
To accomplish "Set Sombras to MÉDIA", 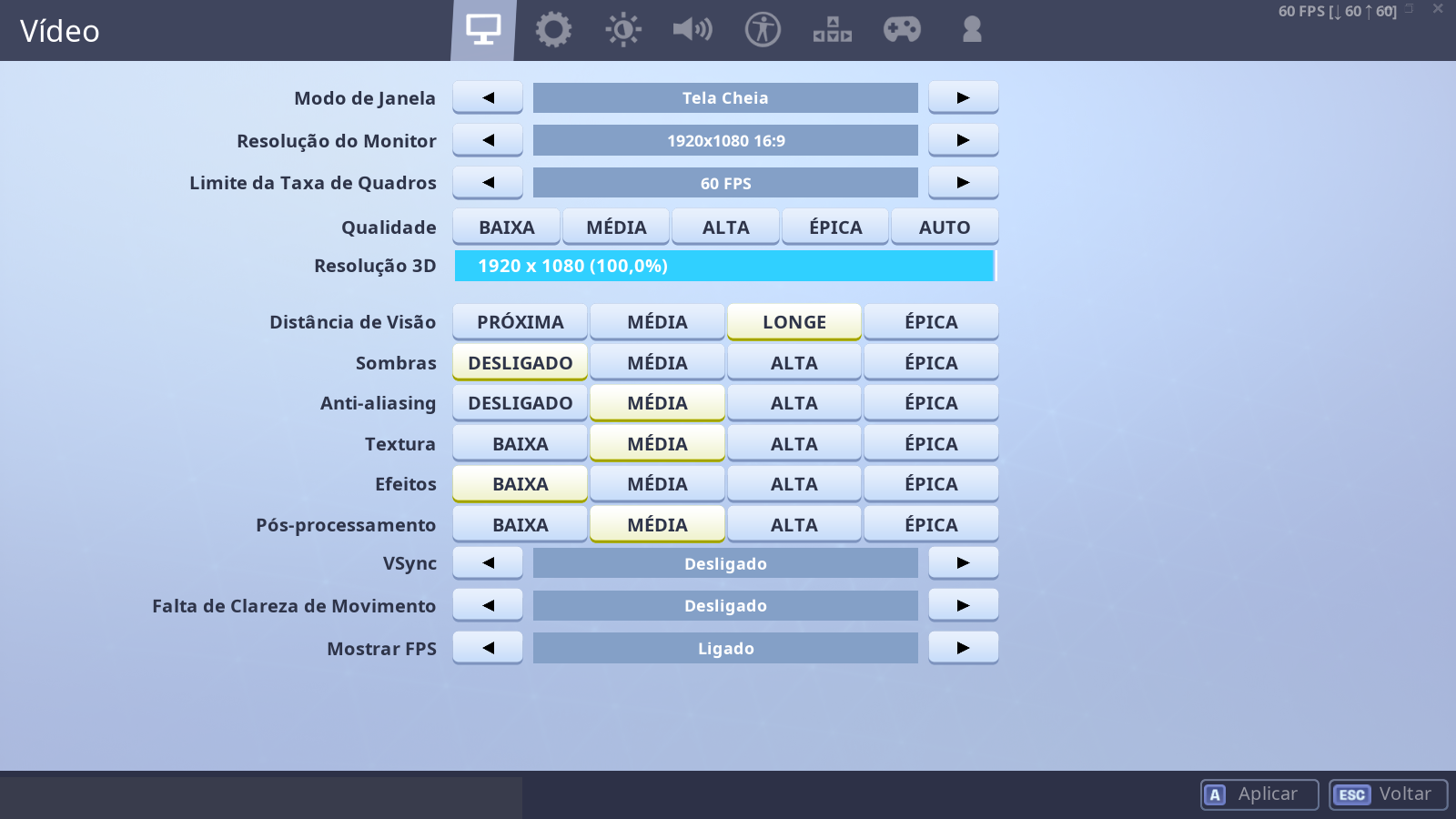I will tap(657, 362).
